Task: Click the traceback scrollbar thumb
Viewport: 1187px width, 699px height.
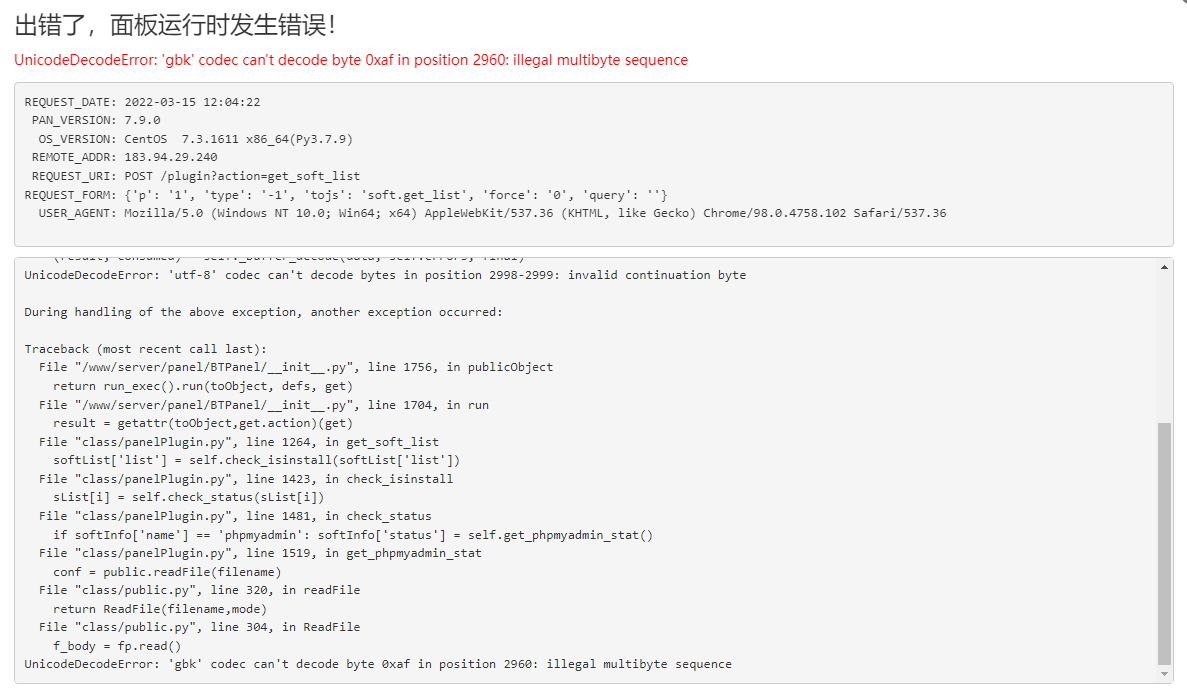Action: tap(1164, 543)
